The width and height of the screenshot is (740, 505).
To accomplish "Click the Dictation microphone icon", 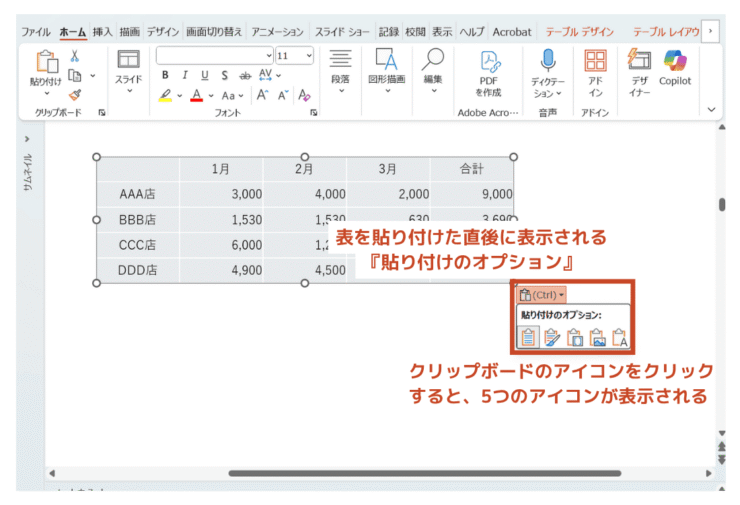I will click(x=547, y=62).
